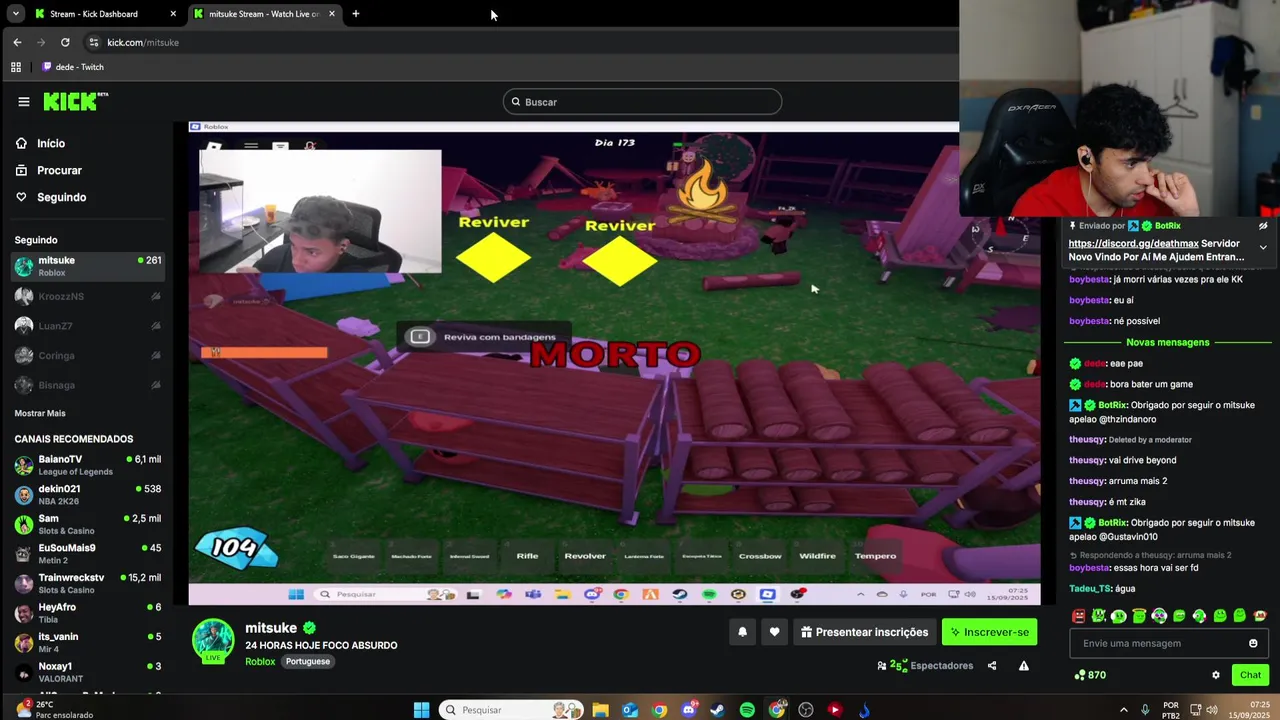Switch to mitsuke Stream browser tab
Viewport: 1280px width, 720px height.
(x=264, y=14)
